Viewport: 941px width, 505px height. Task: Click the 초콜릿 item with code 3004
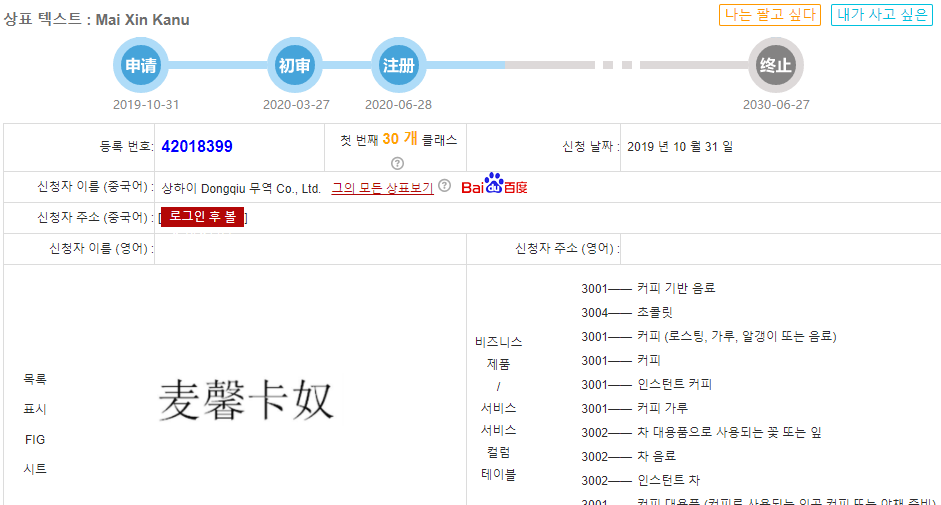(x=627, y=312)
